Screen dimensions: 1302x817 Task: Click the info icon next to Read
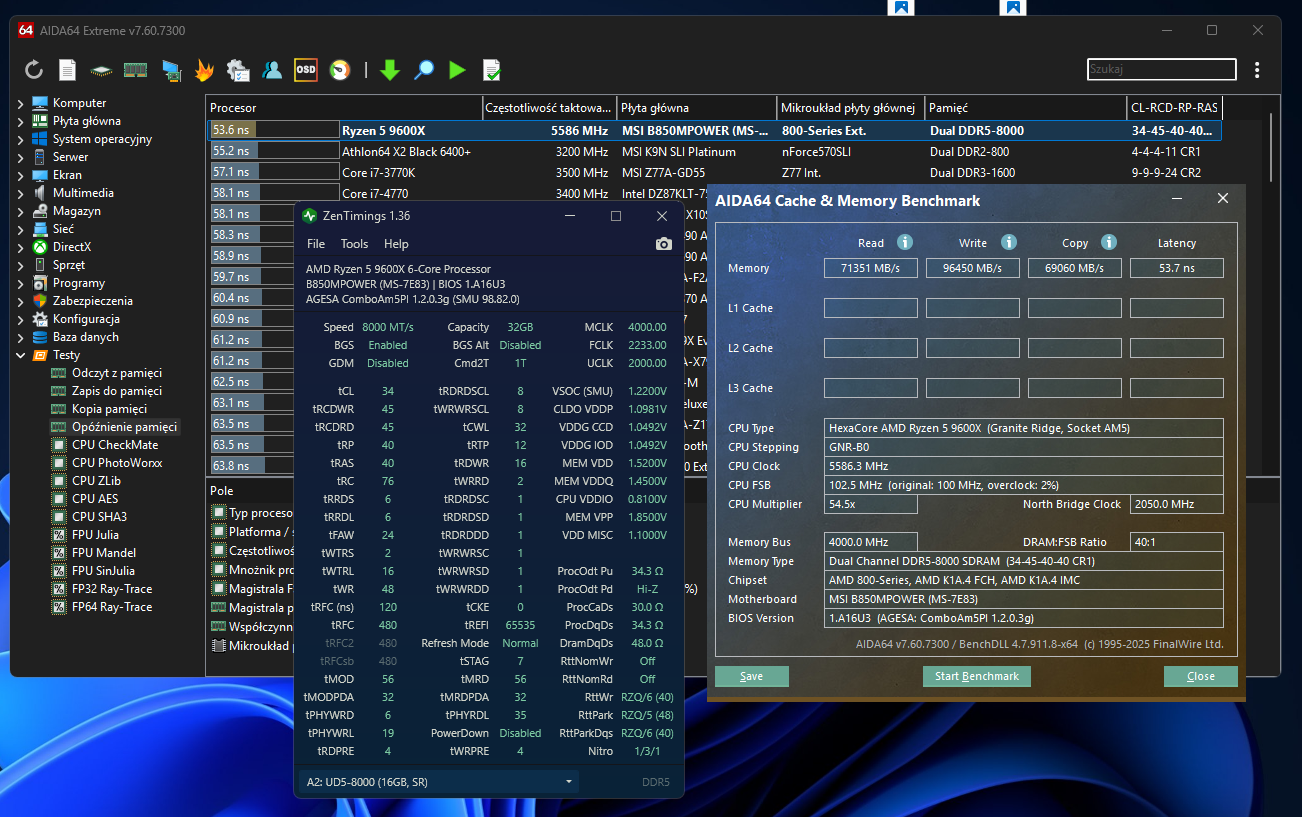905,243
